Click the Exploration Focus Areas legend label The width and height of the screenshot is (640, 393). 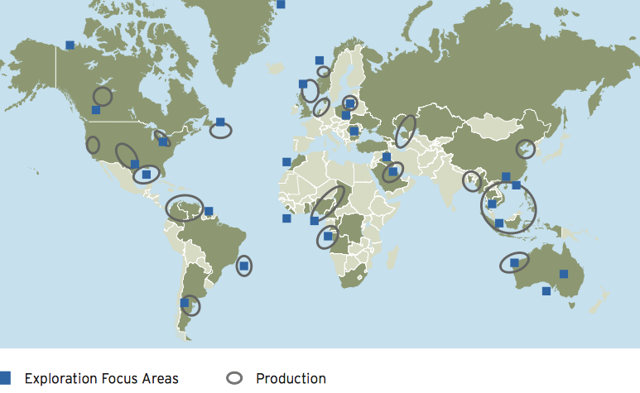click(102, 378)
